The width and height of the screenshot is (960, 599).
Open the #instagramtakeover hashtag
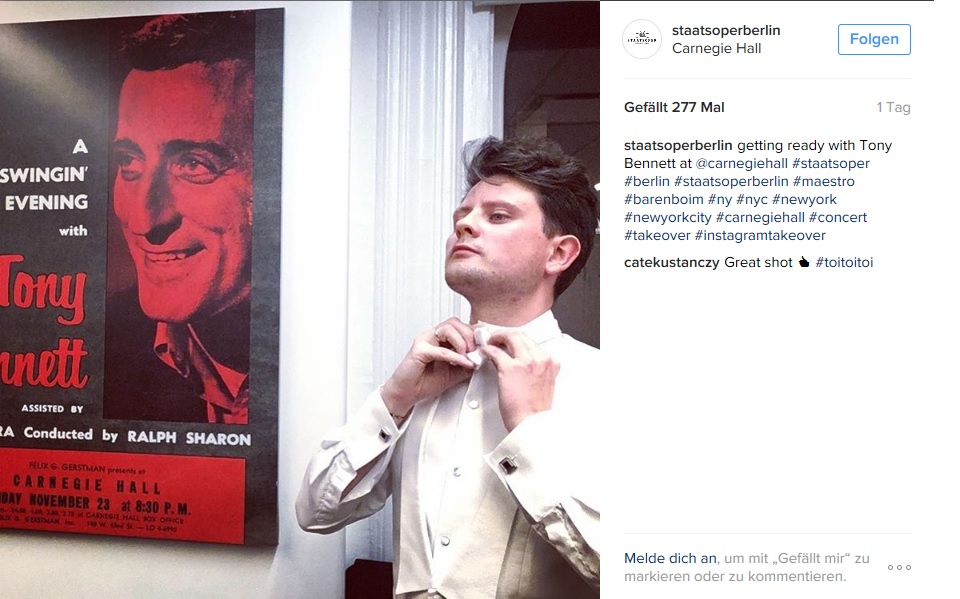760,235
